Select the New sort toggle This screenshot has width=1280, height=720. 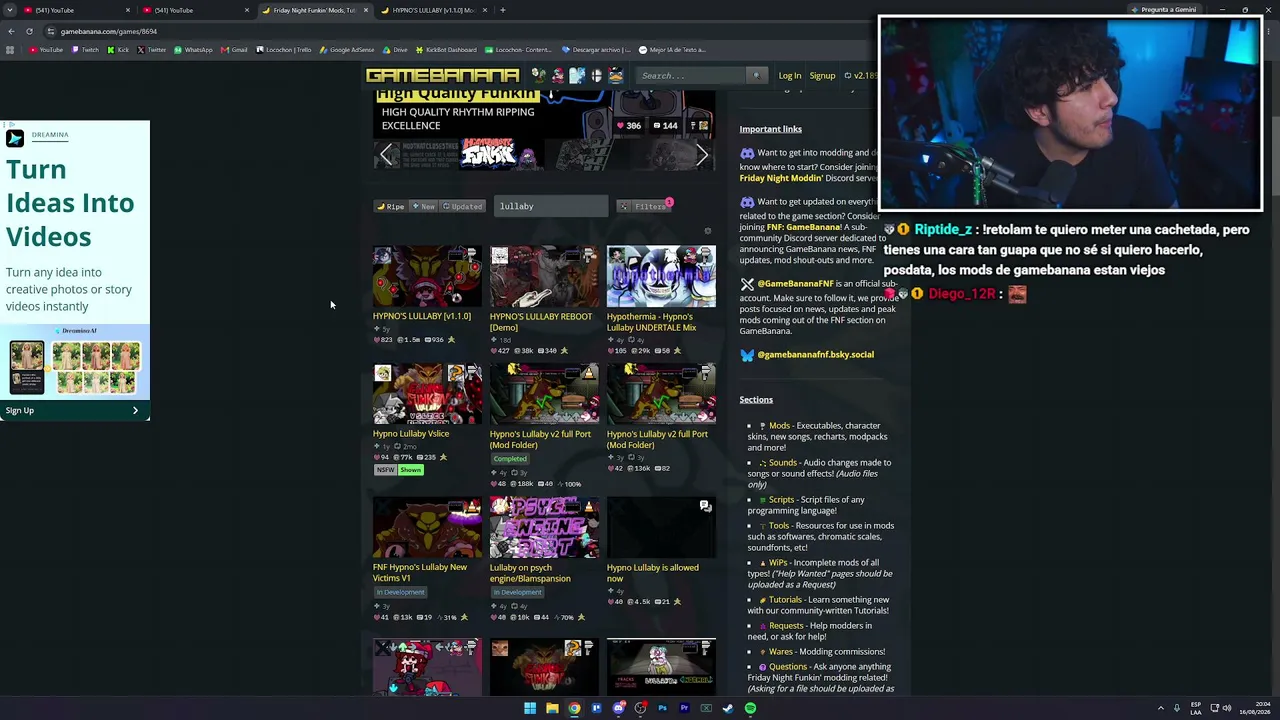tap(423, 207)
